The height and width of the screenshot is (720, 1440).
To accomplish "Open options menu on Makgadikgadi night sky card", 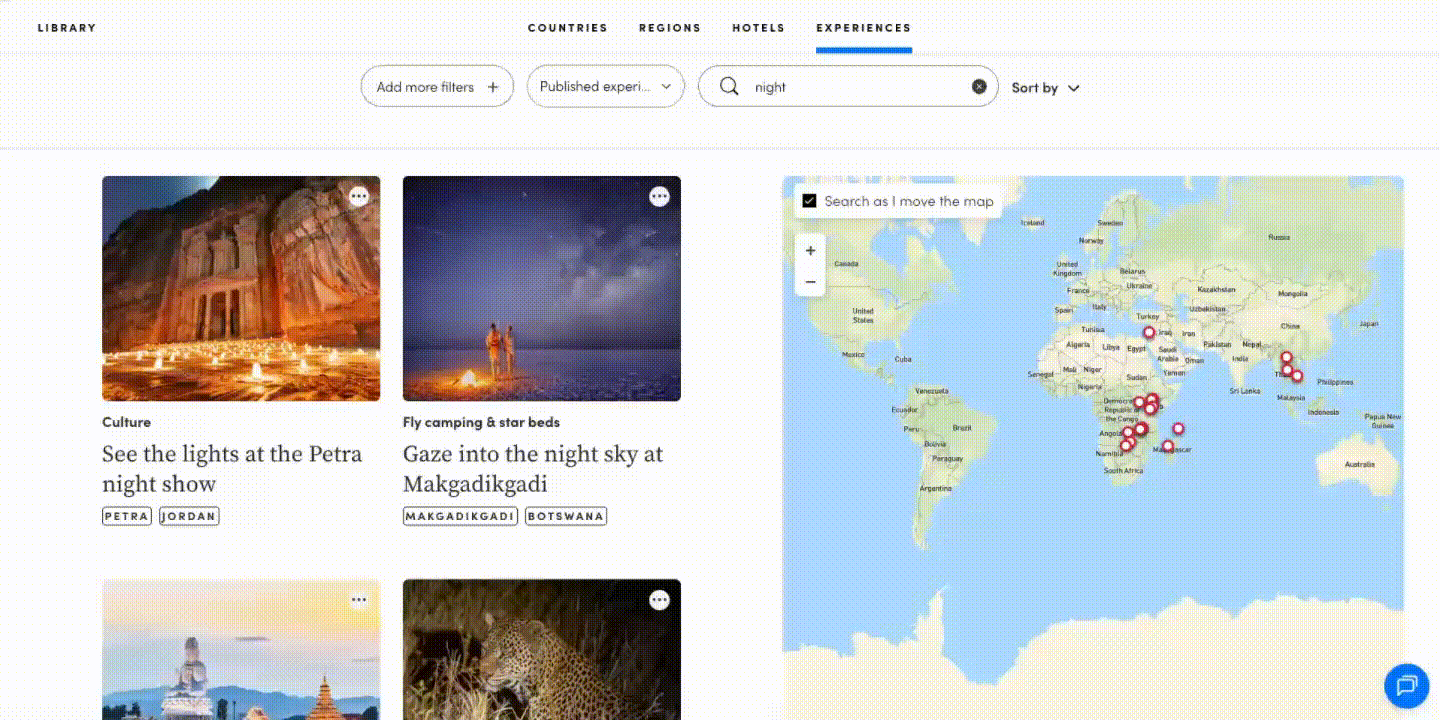I will [659, 197].
